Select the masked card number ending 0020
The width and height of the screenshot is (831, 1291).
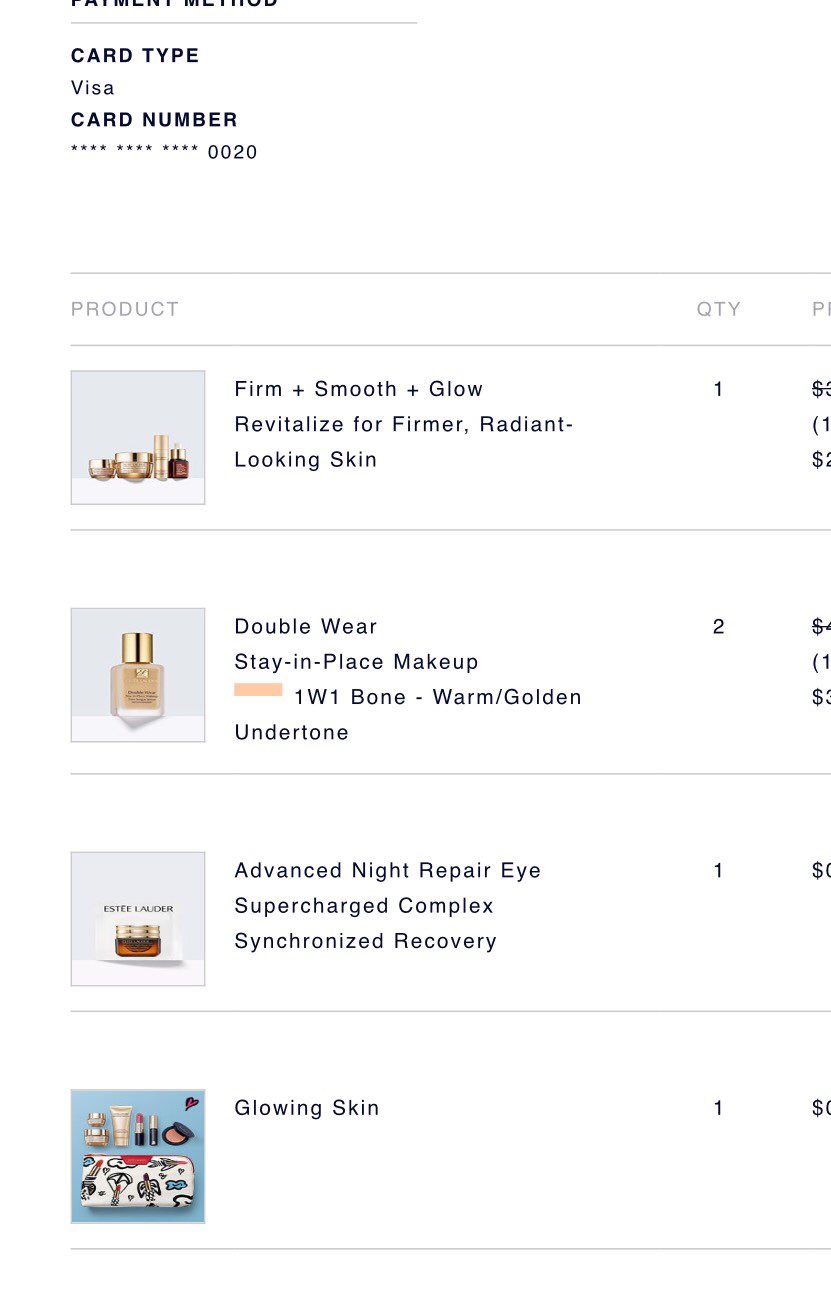[x=164, y=152]
